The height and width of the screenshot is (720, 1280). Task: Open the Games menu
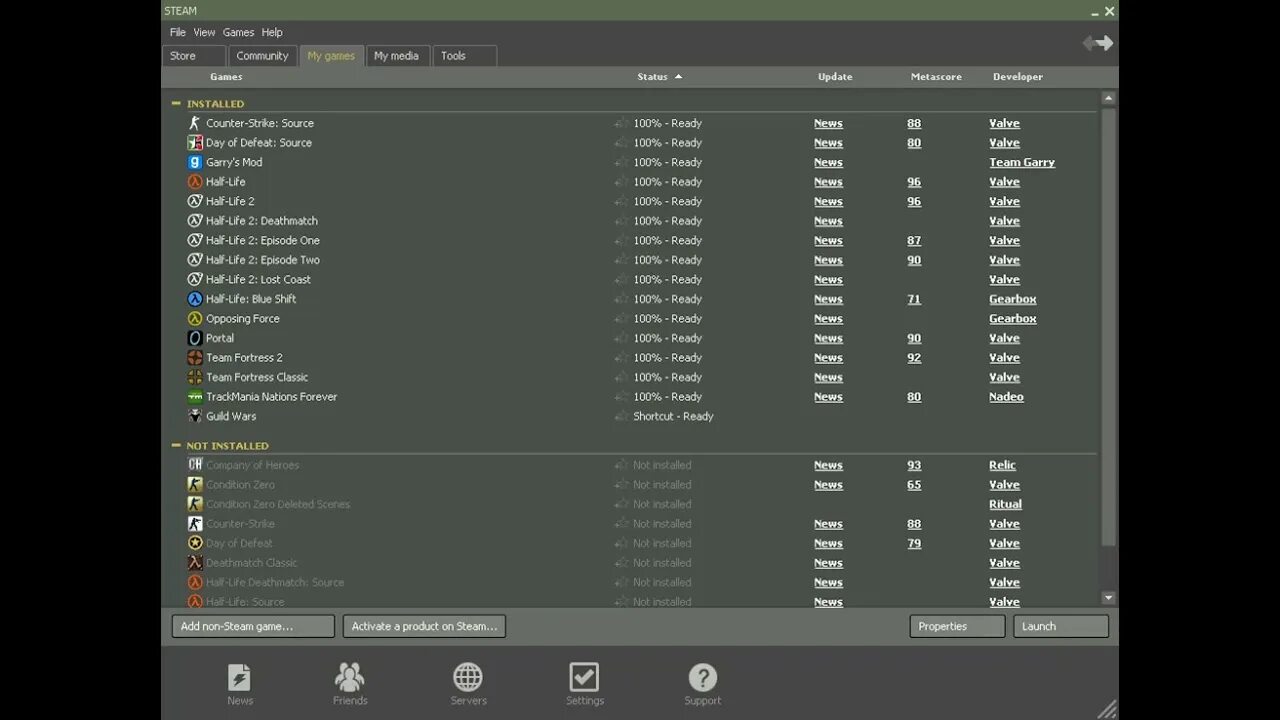(x=238, y=32)
